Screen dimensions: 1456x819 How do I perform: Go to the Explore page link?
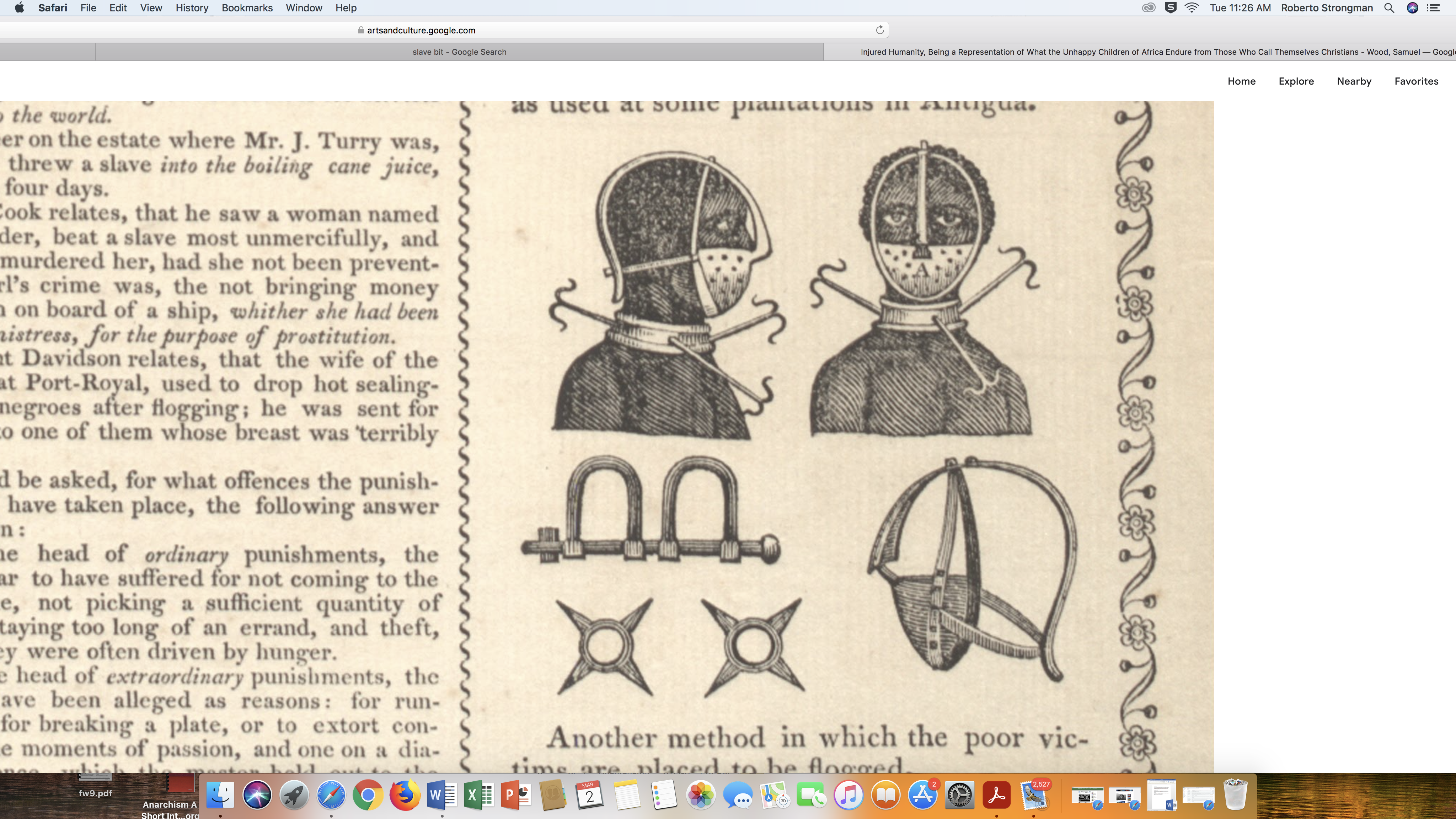(x=1296, y=81)
